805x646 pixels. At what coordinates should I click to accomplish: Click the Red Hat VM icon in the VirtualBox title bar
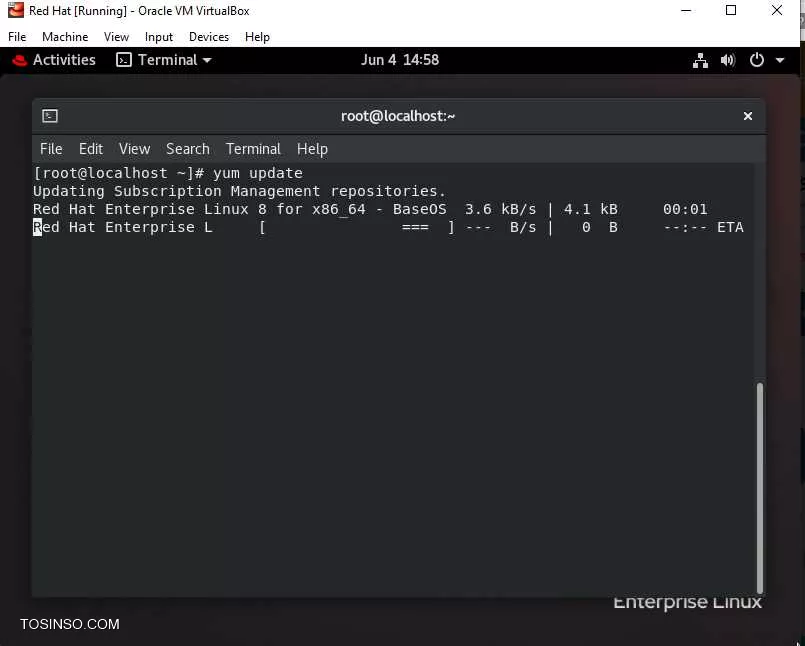(x=16, y=10)
